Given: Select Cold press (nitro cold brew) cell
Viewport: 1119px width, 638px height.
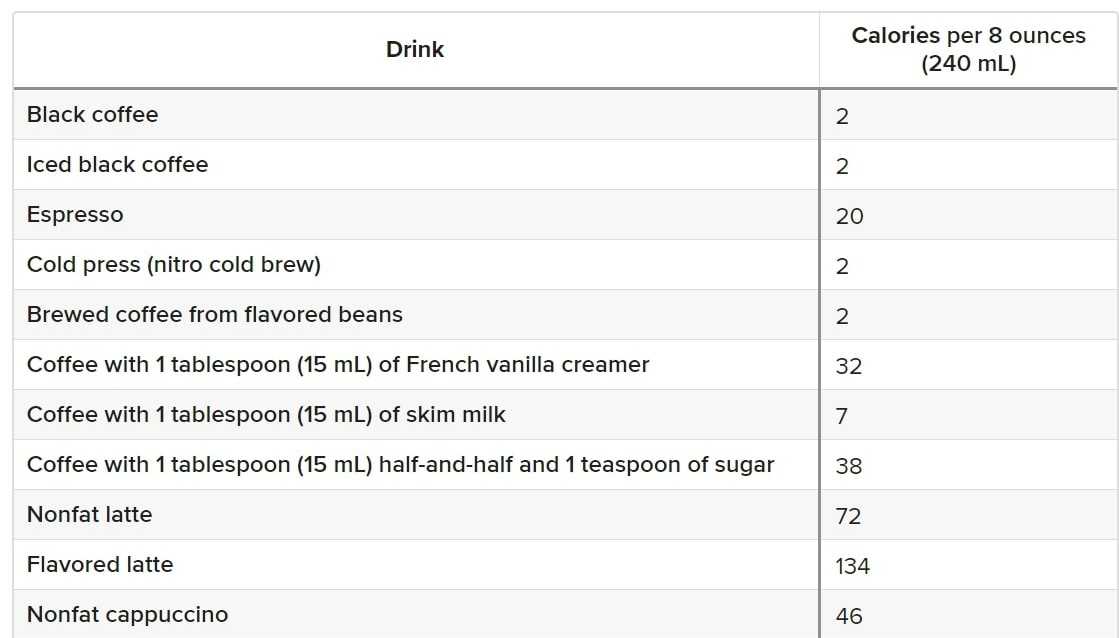Looking at the screenshot, I should coord(174,265).
